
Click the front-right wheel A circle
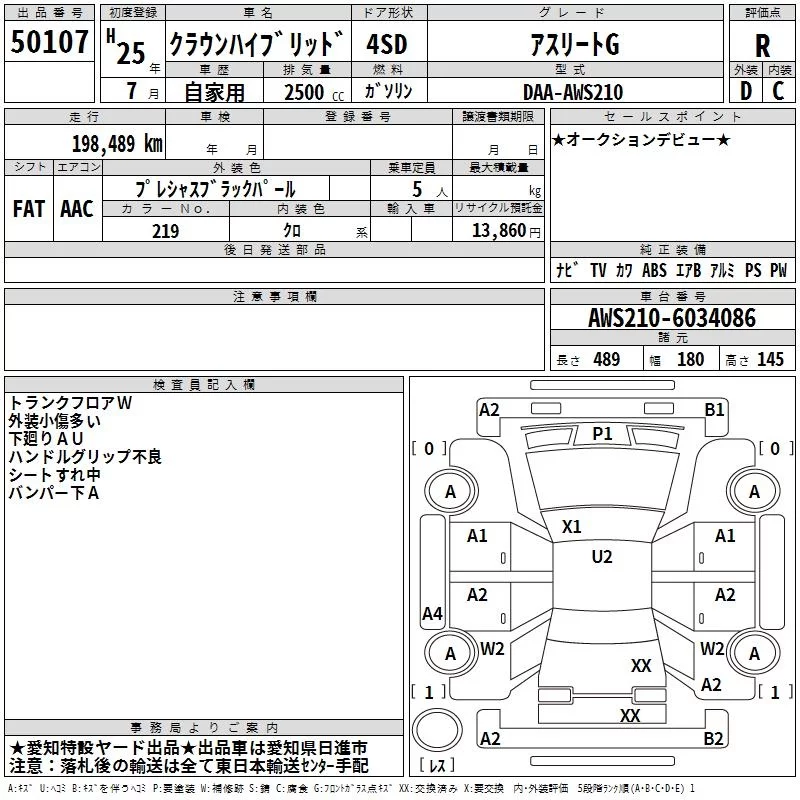coord(754,491)
